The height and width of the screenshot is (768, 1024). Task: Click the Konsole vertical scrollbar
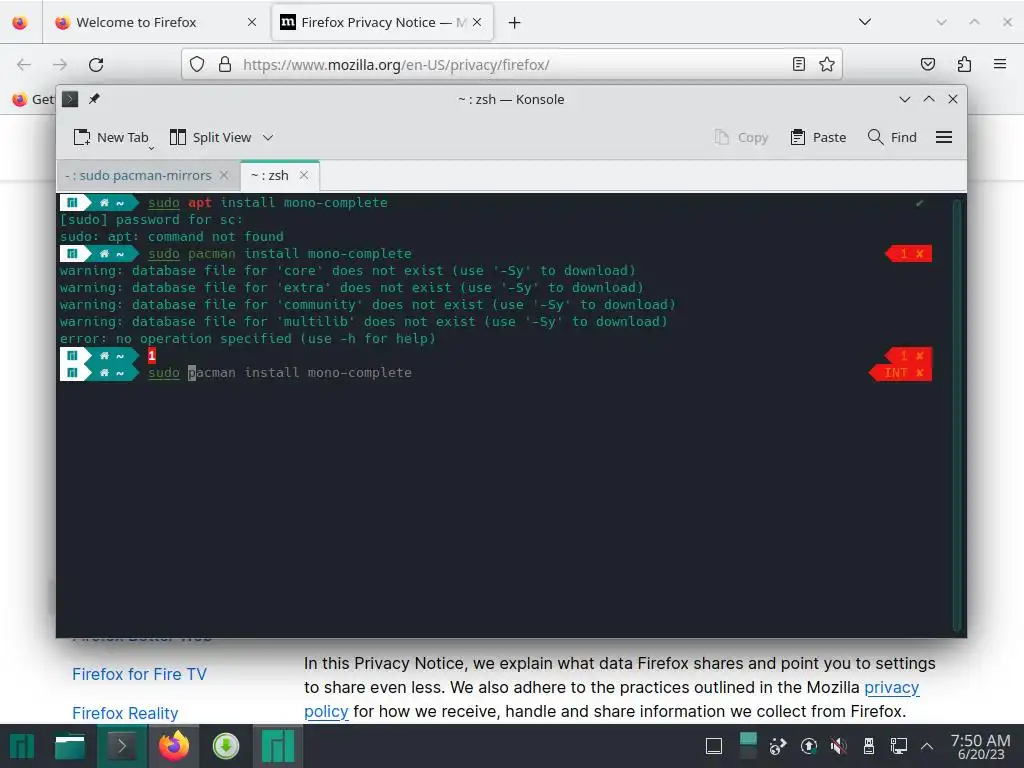pyautogui.click(x=957, y=414)
